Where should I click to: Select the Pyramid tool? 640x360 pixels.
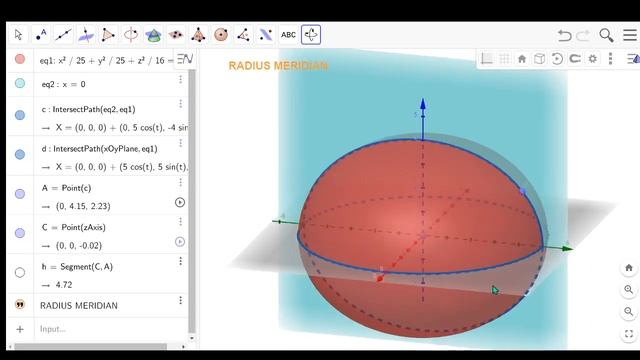pos(198,35)
